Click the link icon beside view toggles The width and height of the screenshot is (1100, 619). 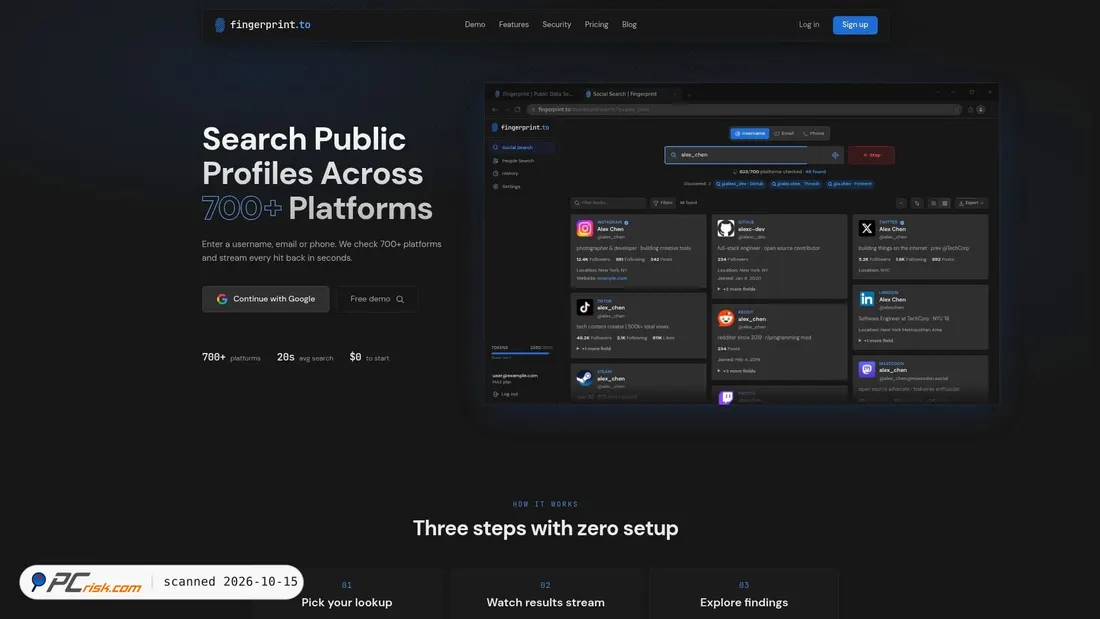click(x=917, y=204)
